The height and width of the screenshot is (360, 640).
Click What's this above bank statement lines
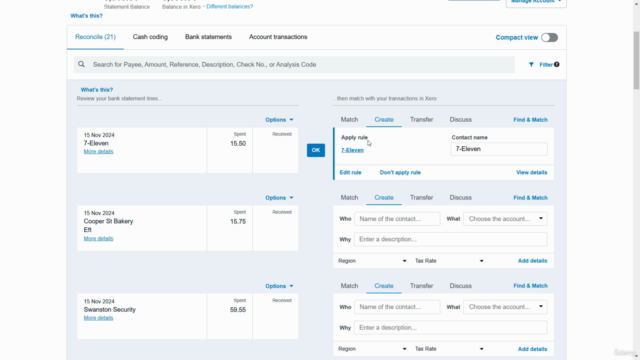click(x=97, y=90)
